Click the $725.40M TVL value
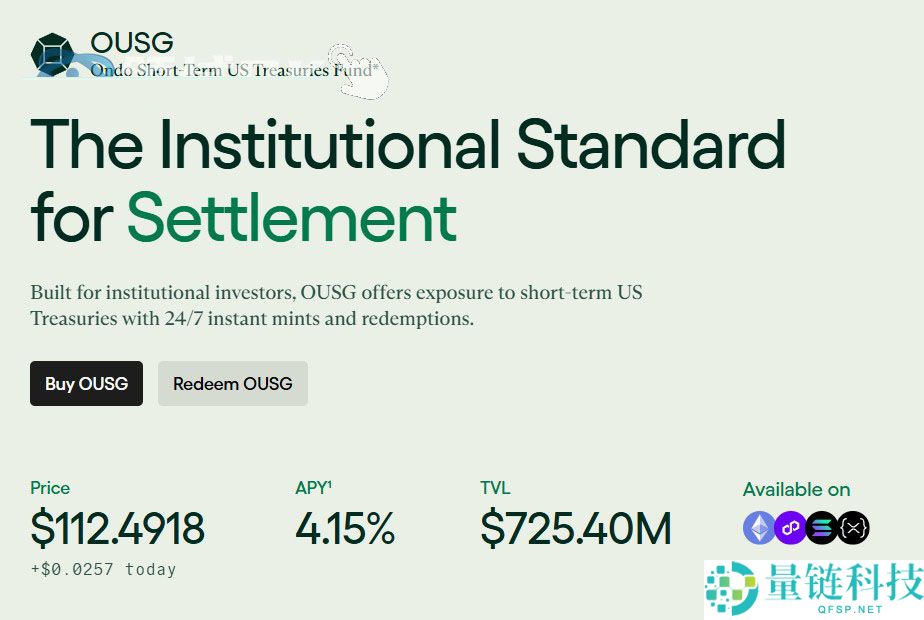The image size is (924, 620). tap(575, 528)
